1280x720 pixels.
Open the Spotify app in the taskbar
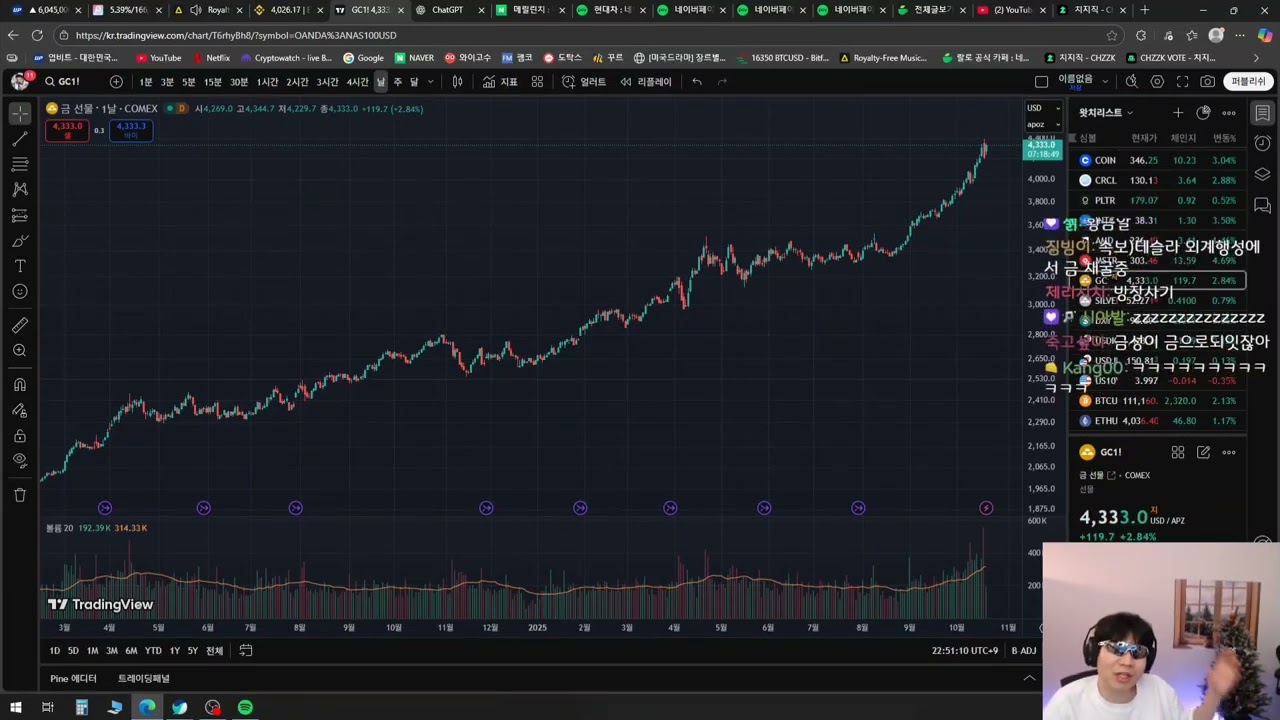pos(245,708)
